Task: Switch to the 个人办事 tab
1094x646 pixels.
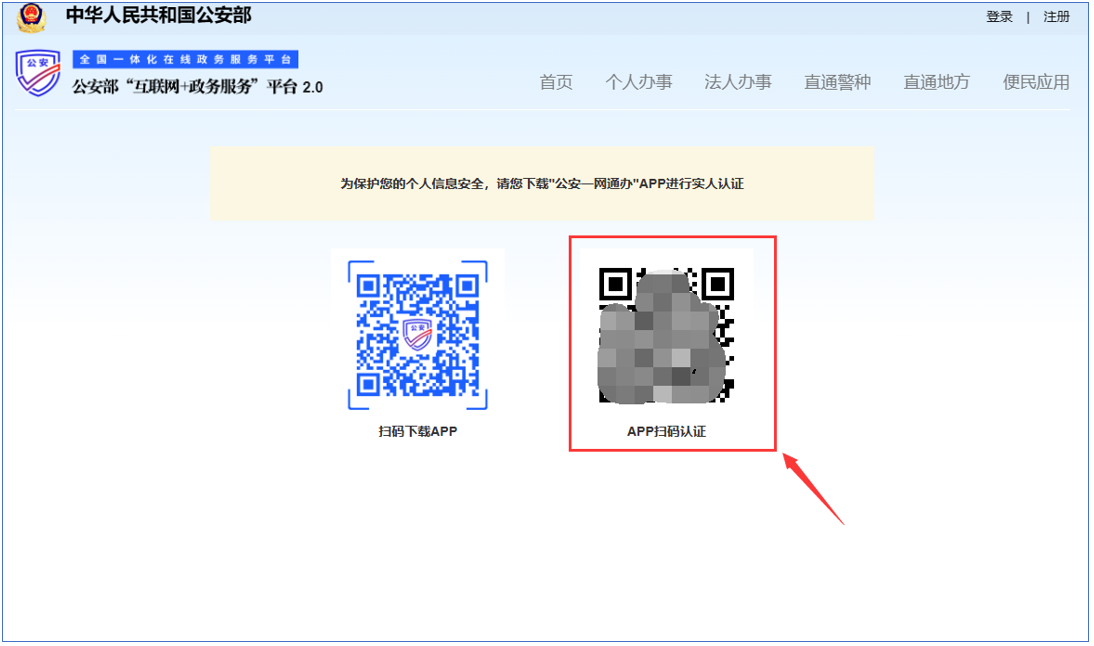Action: pos(641,83)
